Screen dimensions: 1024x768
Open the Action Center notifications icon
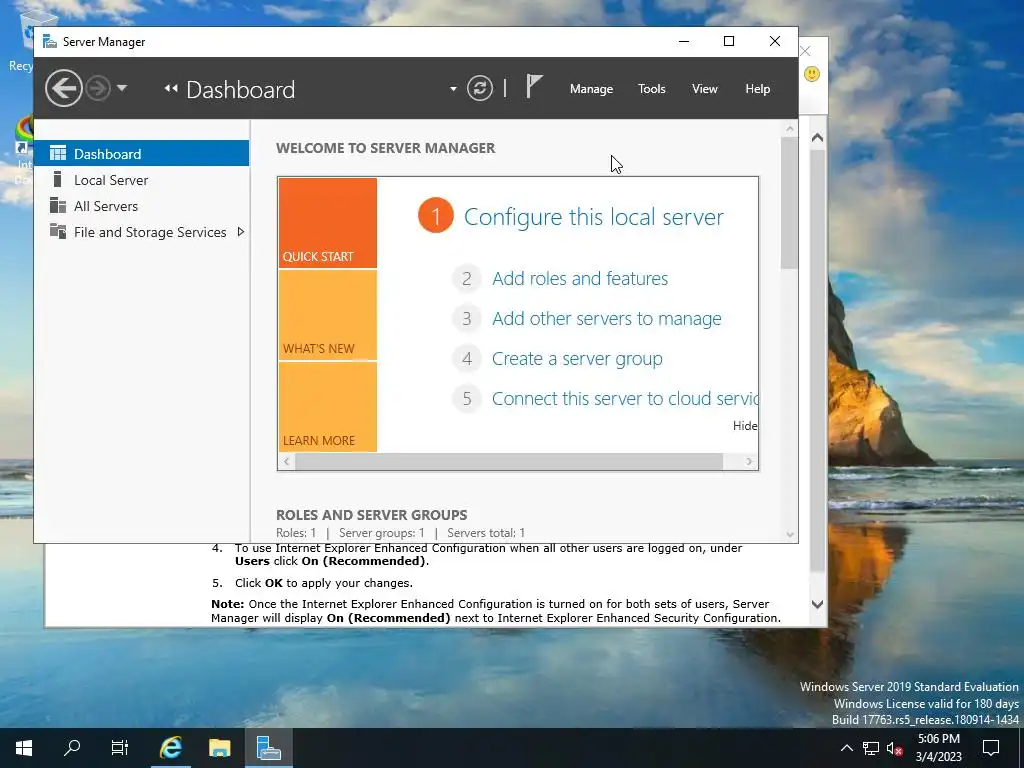pyautogui.click(x=991, y=748)
